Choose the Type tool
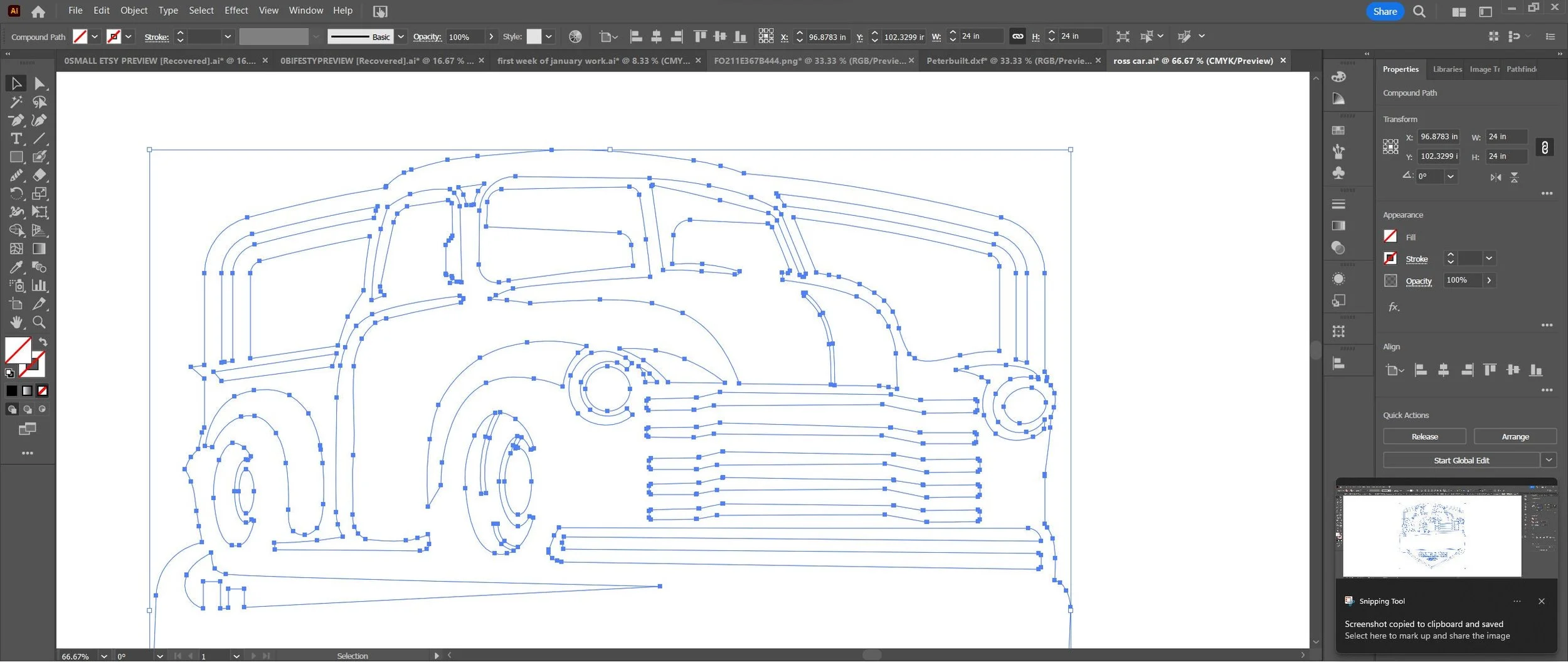 [x=16, y=139]
